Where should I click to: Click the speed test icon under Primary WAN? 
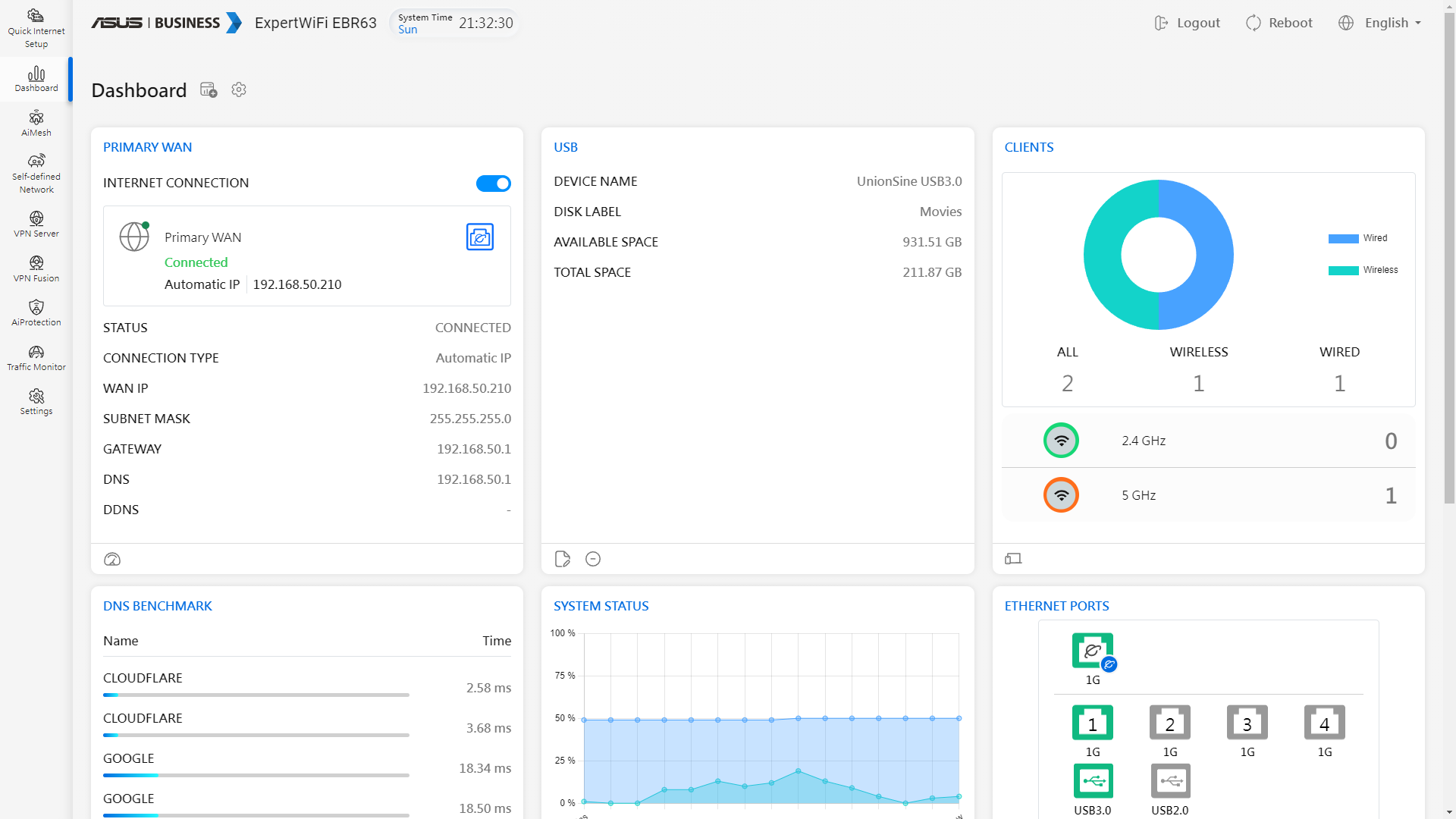tap(112, 560)
